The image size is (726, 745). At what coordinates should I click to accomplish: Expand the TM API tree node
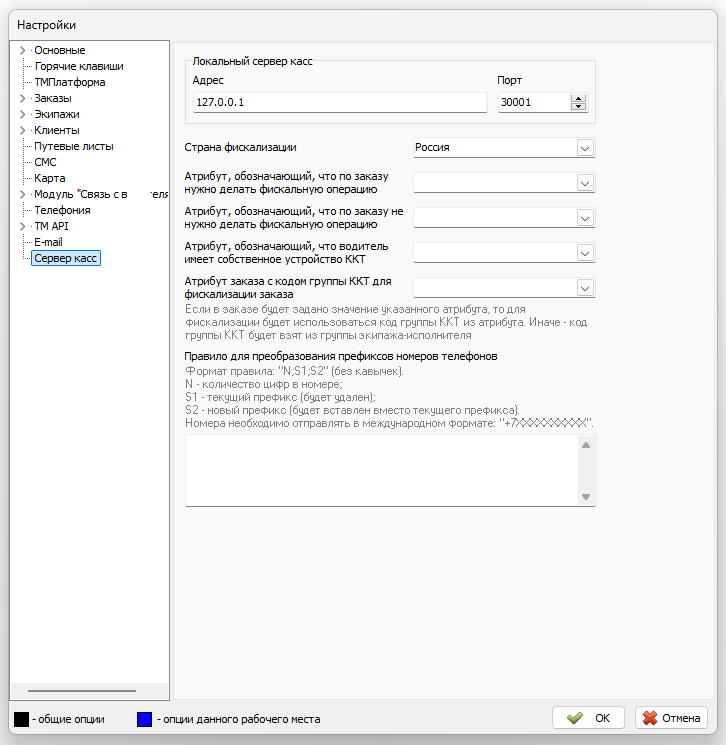(x=22, y=226)
